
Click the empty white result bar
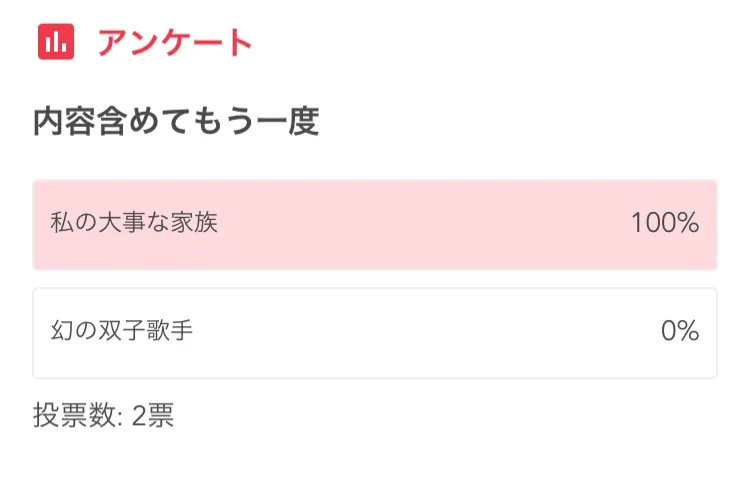(x=374, y=333)
